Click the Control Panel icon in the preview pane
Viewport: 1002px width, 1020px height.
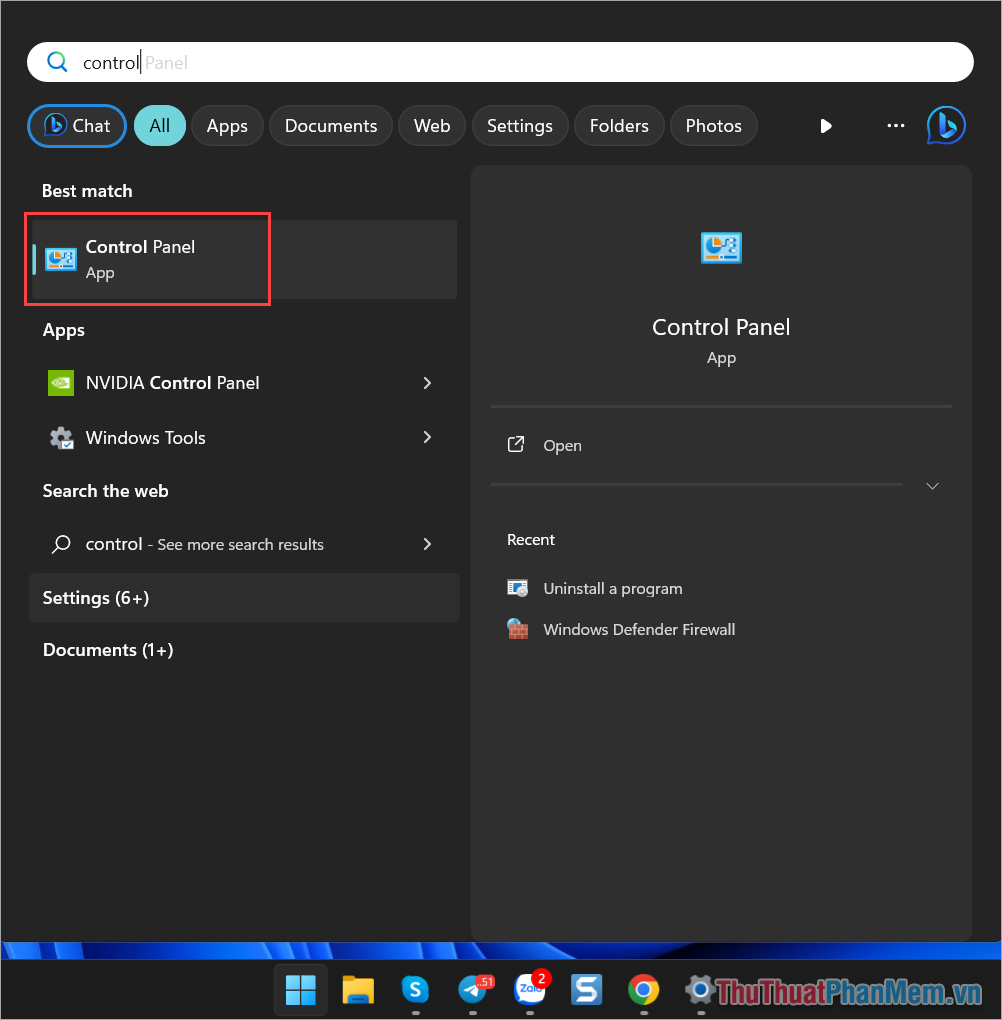click(720, 247)
